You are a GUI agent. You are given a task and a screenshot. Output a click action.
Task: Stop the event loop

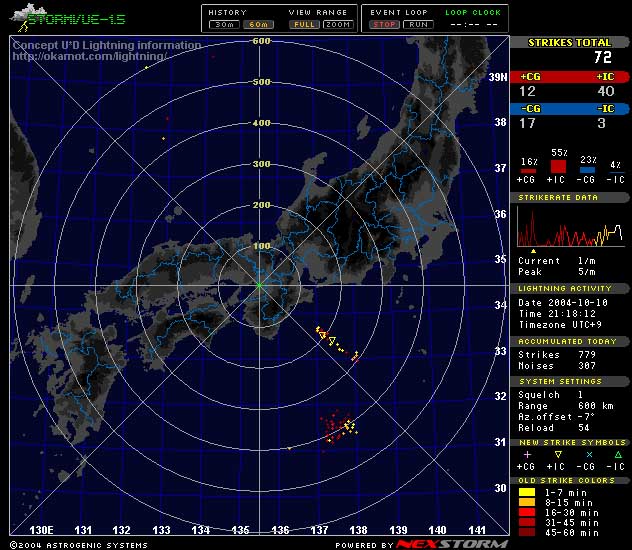(384, 23)
